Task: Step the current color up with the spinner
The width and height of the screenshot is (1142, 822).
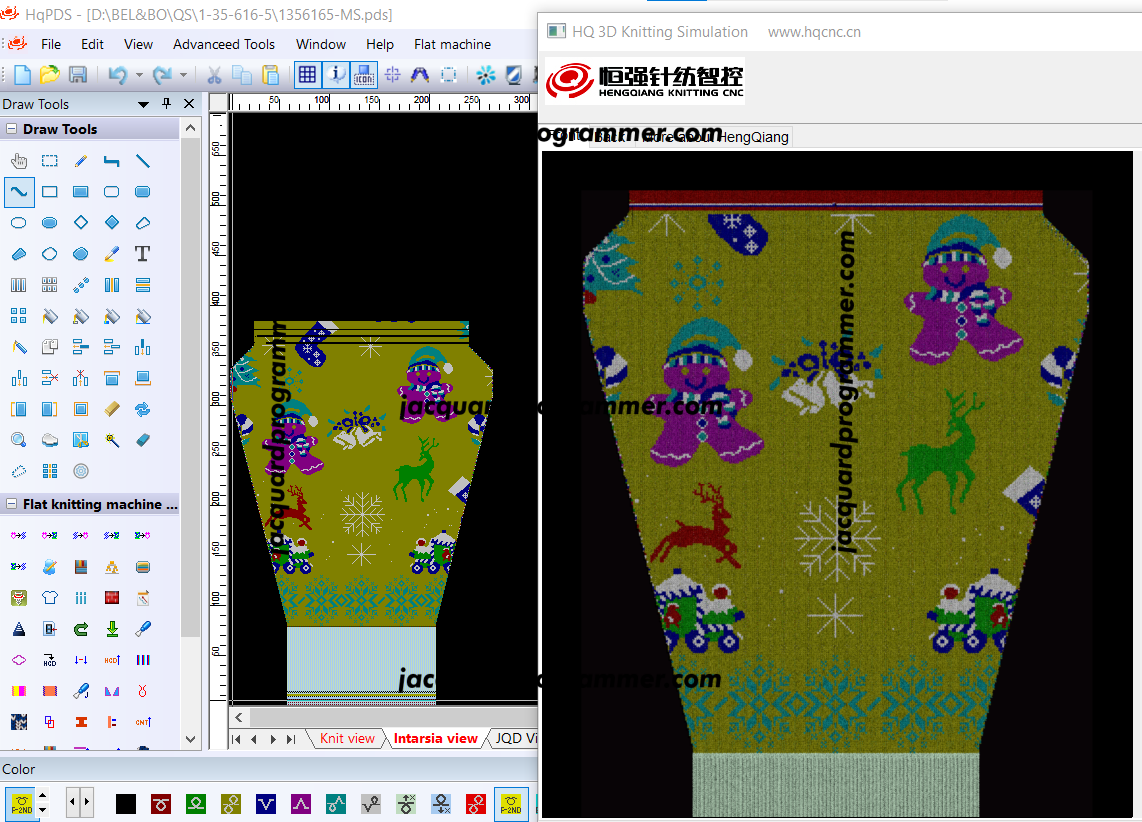Action: [x=42, y=796]
